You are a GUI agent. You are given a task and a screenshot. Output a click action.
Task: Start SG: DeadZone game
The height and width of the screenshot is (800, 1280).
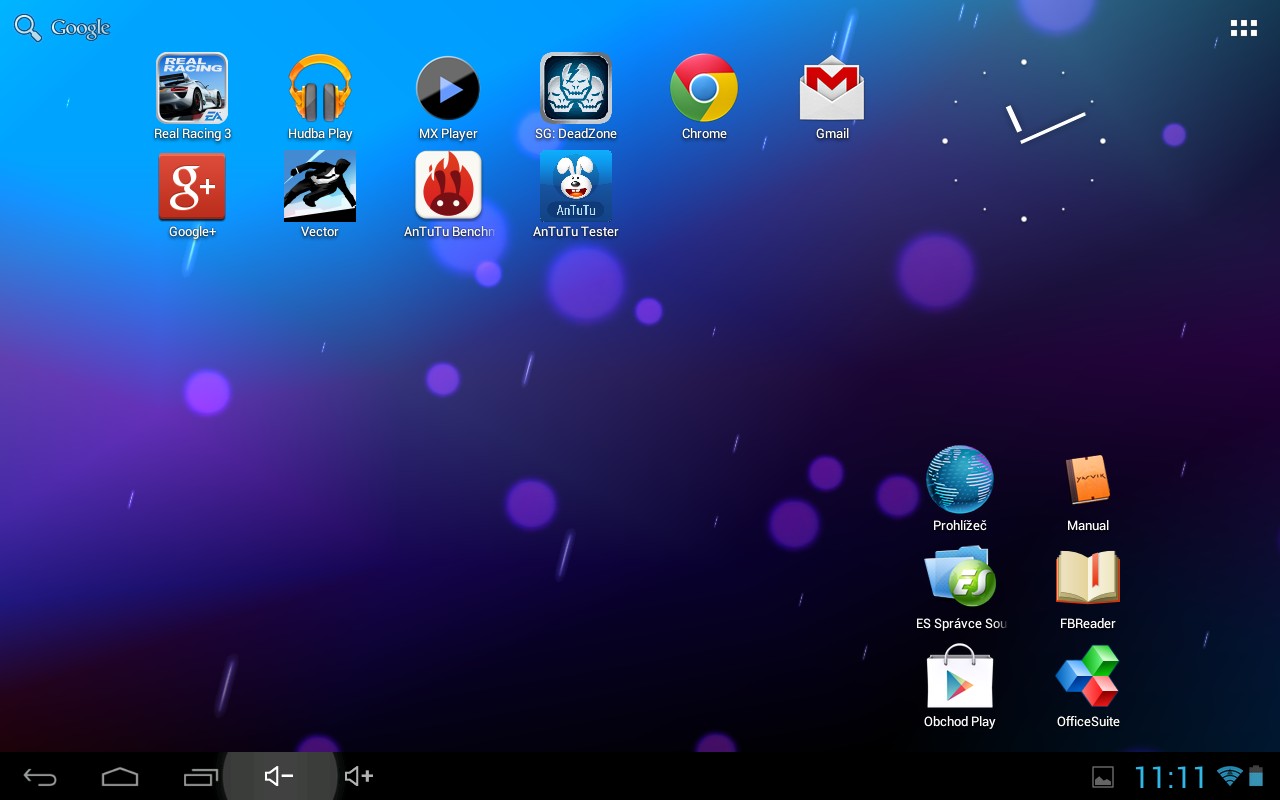[x=576, y=88]
